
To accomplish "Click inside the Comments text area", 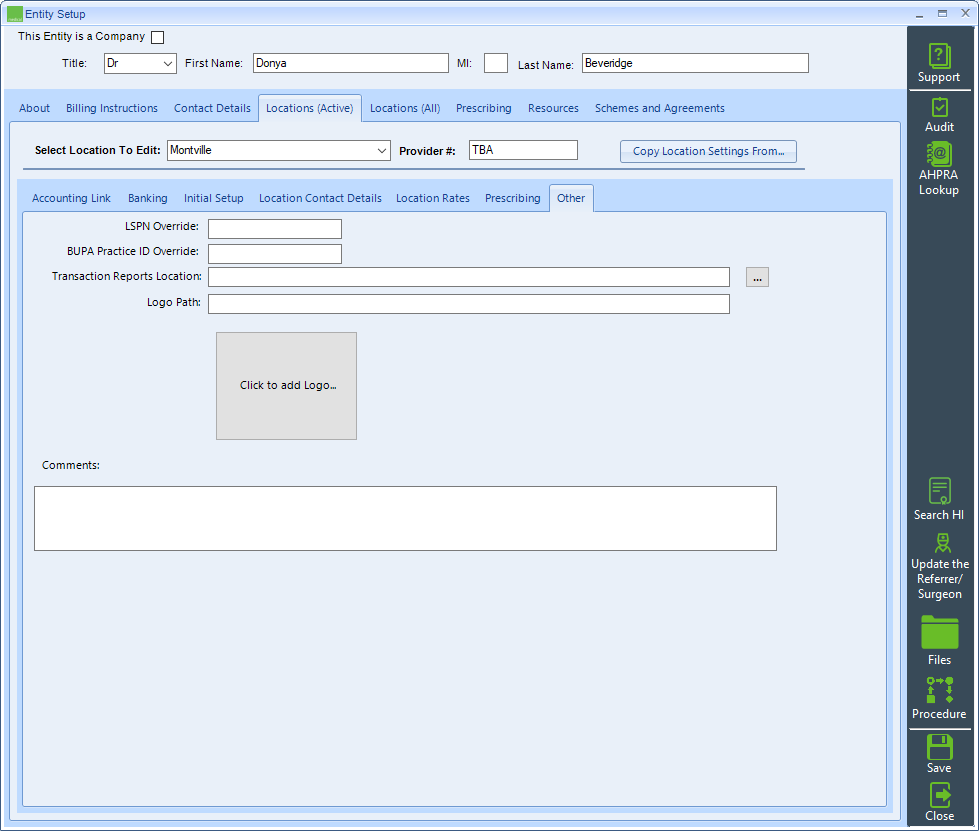I will click(x=405, y=519).
